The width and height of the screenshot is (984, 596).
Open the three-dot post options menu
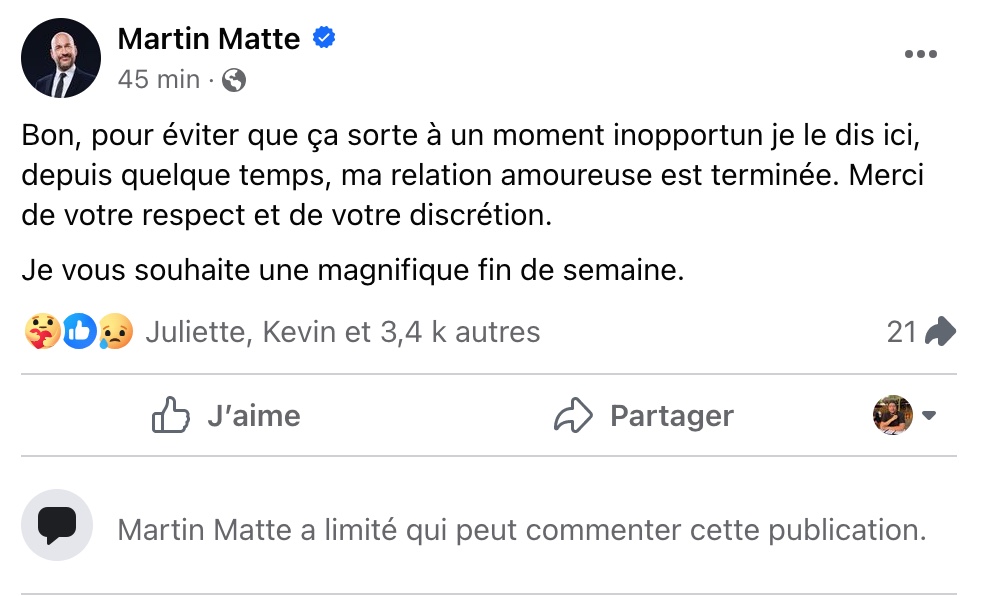(920, 55)
